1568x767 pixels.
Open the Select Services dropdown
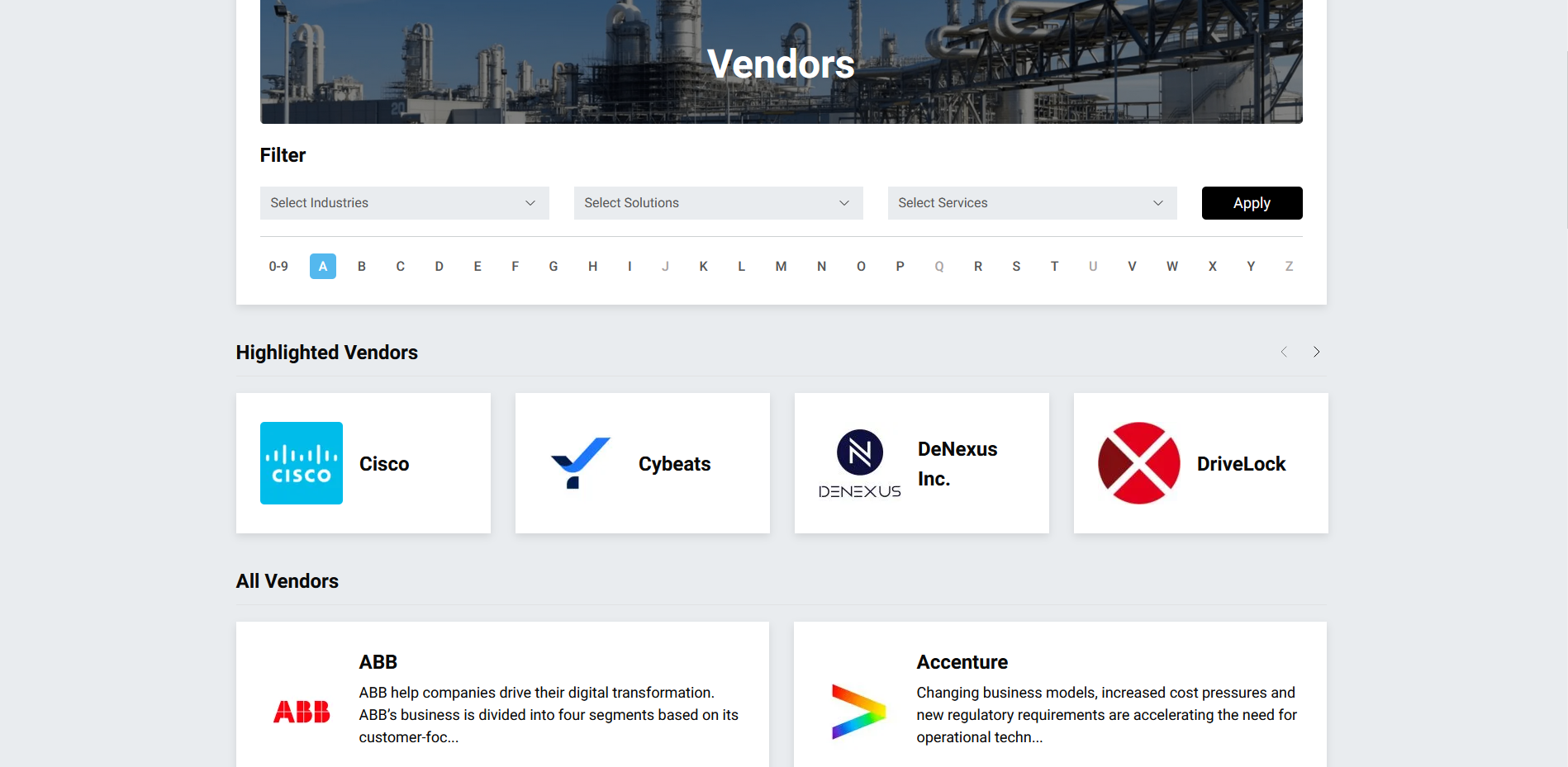[x=1033, y=203]
